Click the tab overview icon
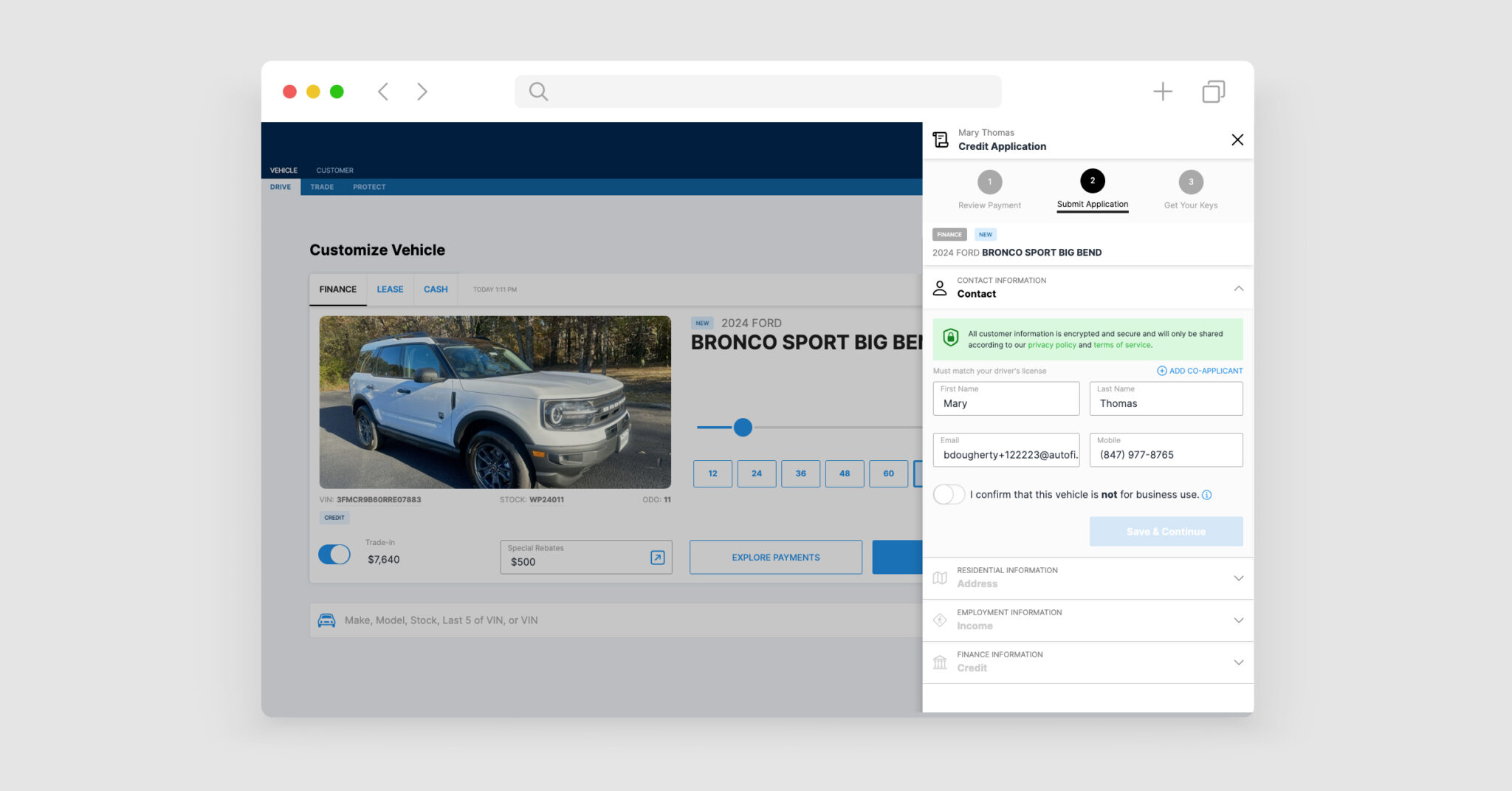The image size is (1512, 791). pyautogui.click(x=1213, y=92)
